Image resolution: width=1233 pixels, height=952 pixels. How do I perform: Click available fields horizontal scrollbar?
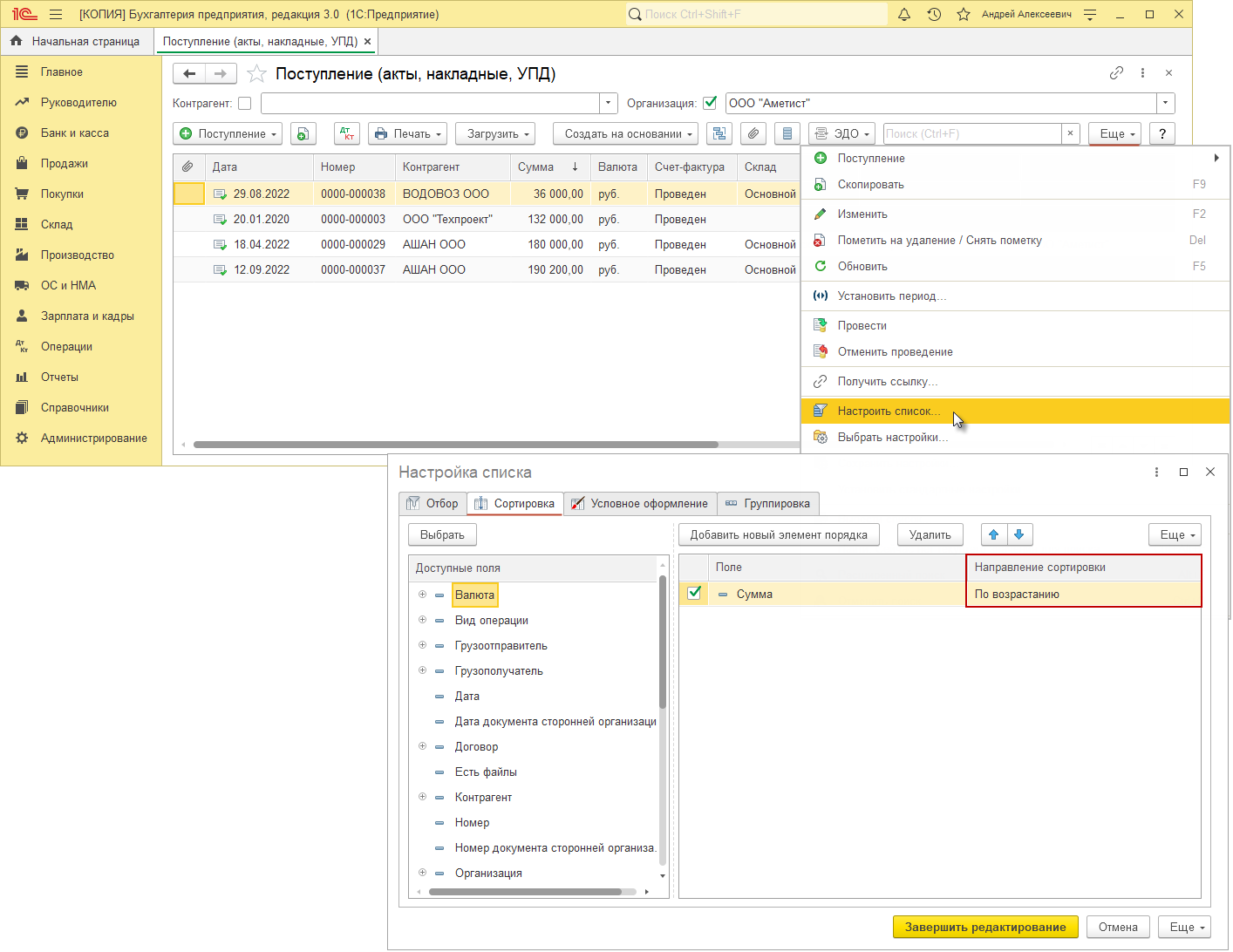[x=525, y=892]
